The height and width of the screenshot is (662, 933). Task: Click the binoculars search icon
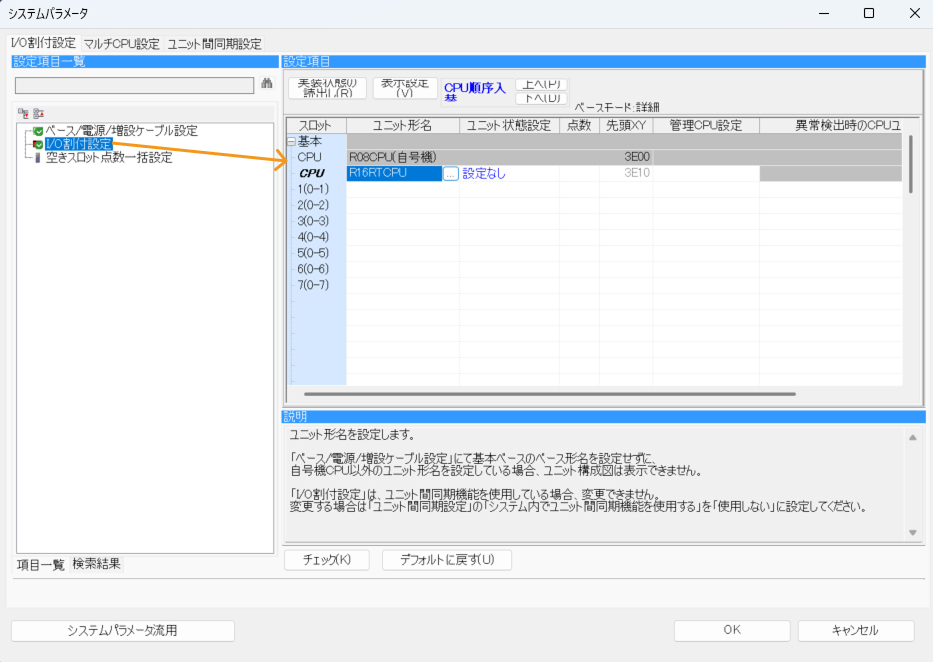(x=267, y=85)
